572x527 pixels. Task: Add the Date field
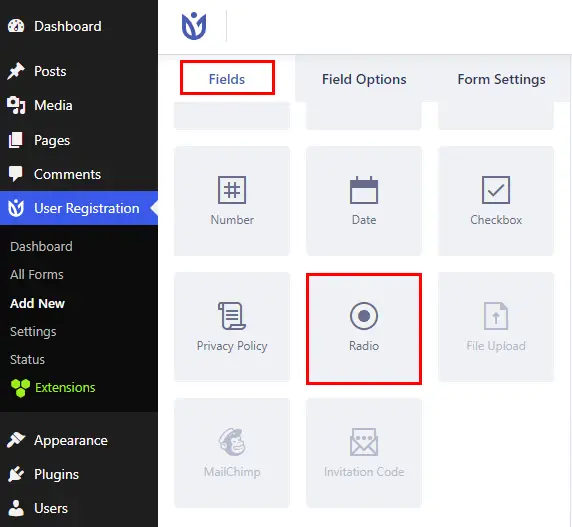tap(364, 201)
